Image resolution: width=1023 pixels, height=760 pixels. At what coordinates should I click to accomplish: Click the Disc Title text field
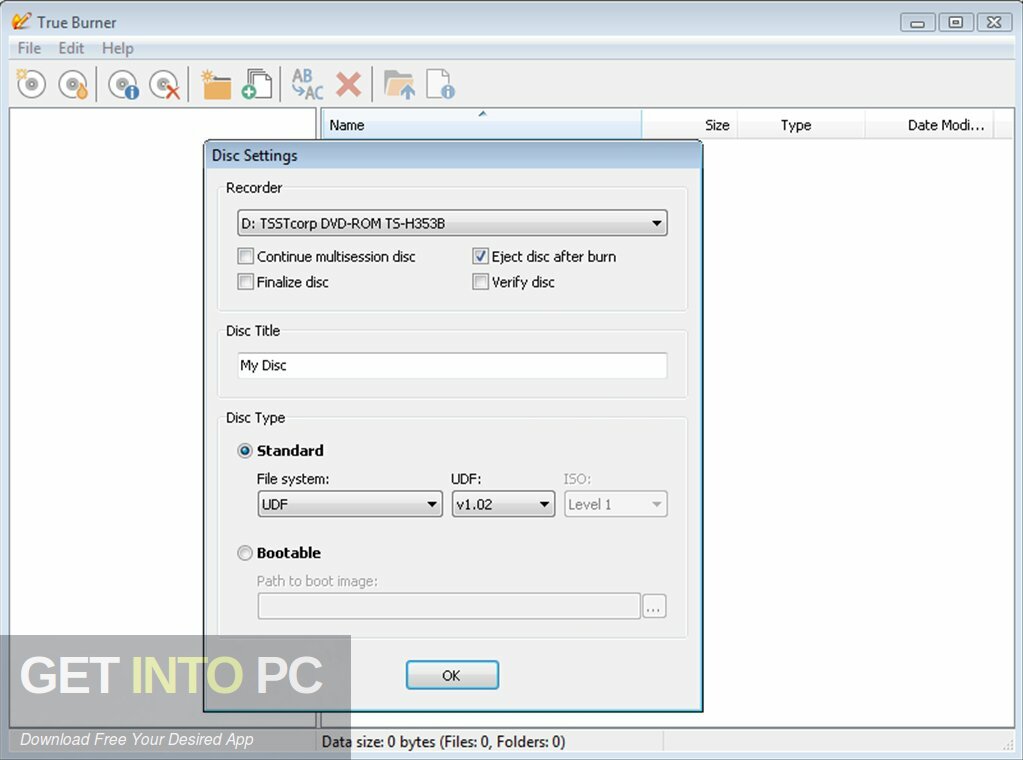(x=452, y=365)
